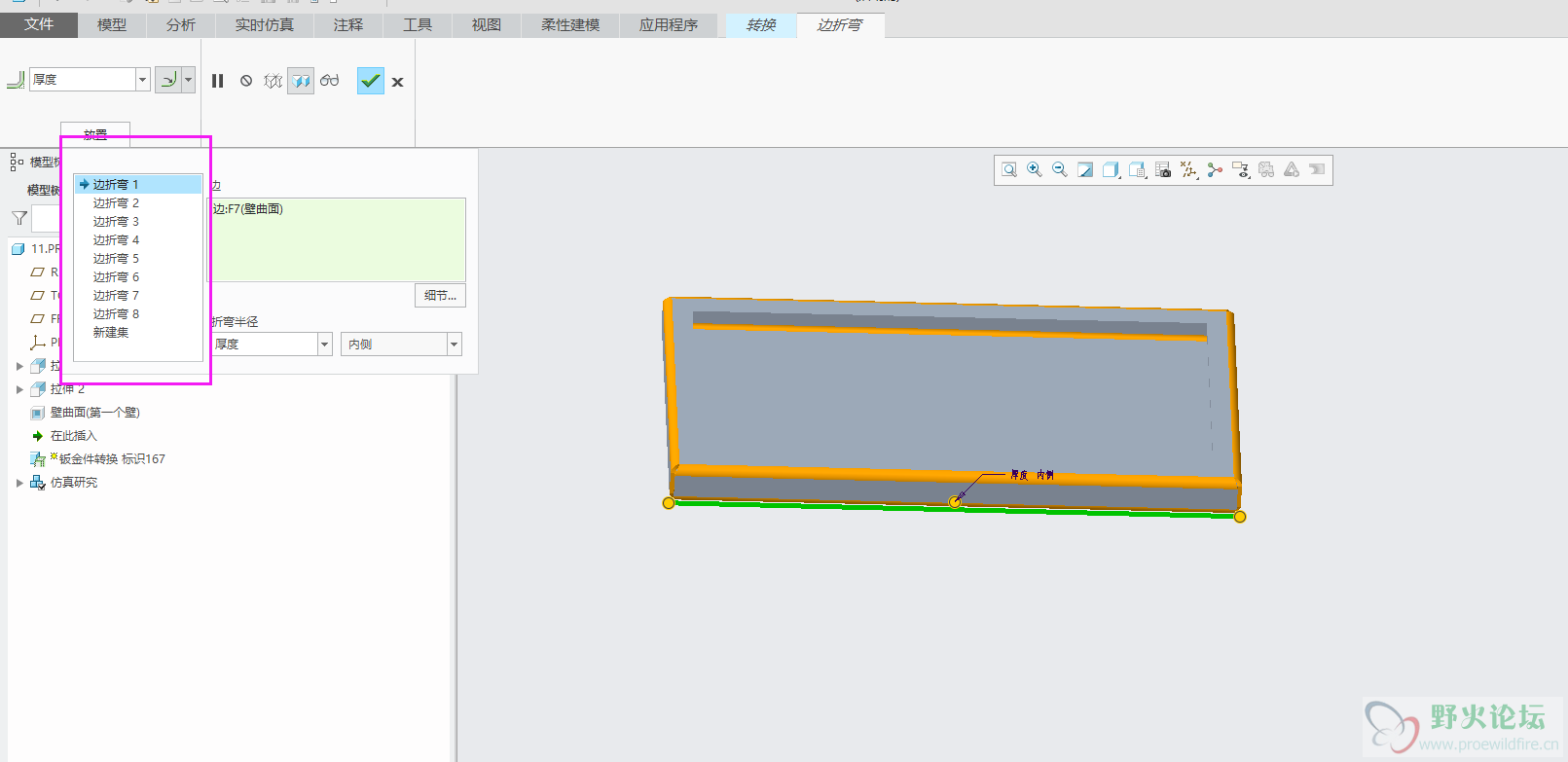Switch to the 工具 ribbon tab
This screenshot has width=1568, height=762.
[x=418, y=25]
